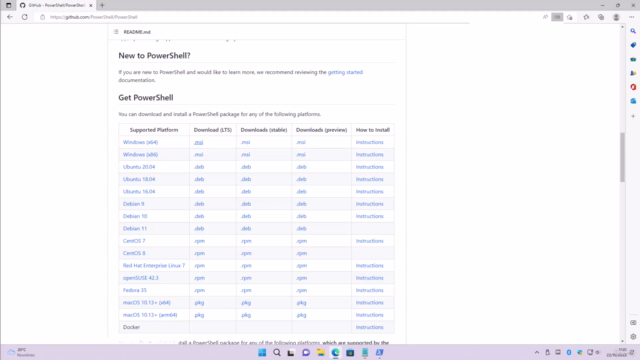Open the sidebar Tools briefcase
The height and width of the screenshot is (360, 640).
633,59
